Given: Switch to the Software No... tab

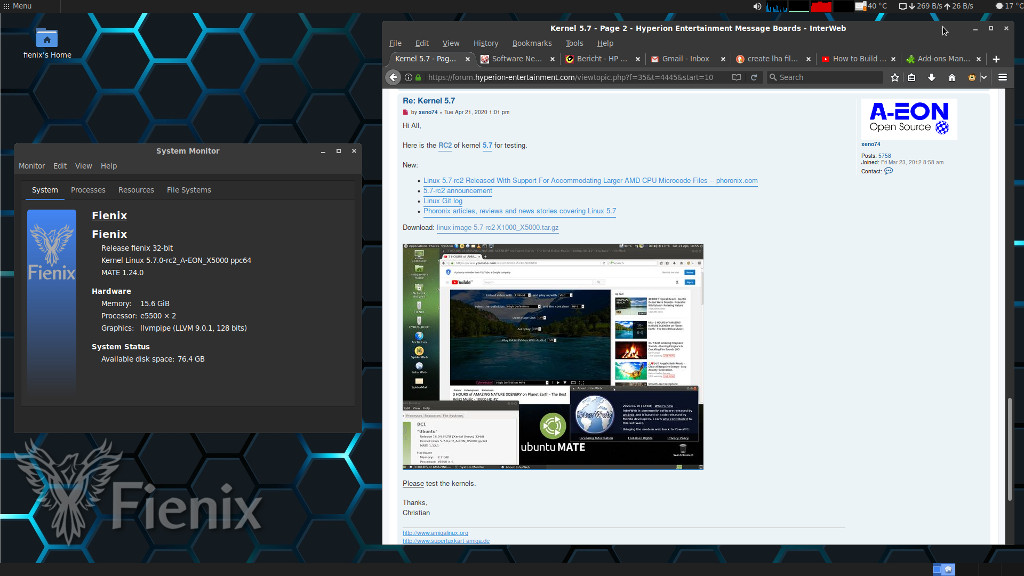Looking at the screenshot, I should point(517,59).
